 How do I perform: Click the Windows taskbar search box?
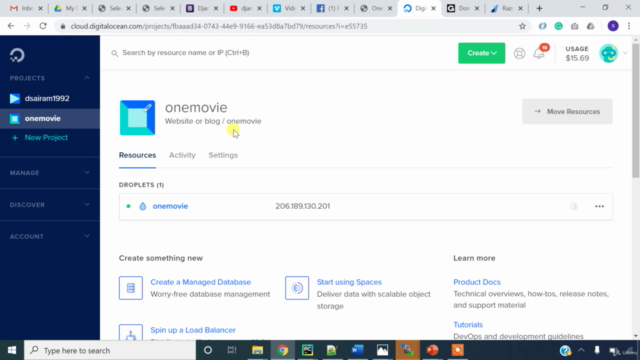110,350
